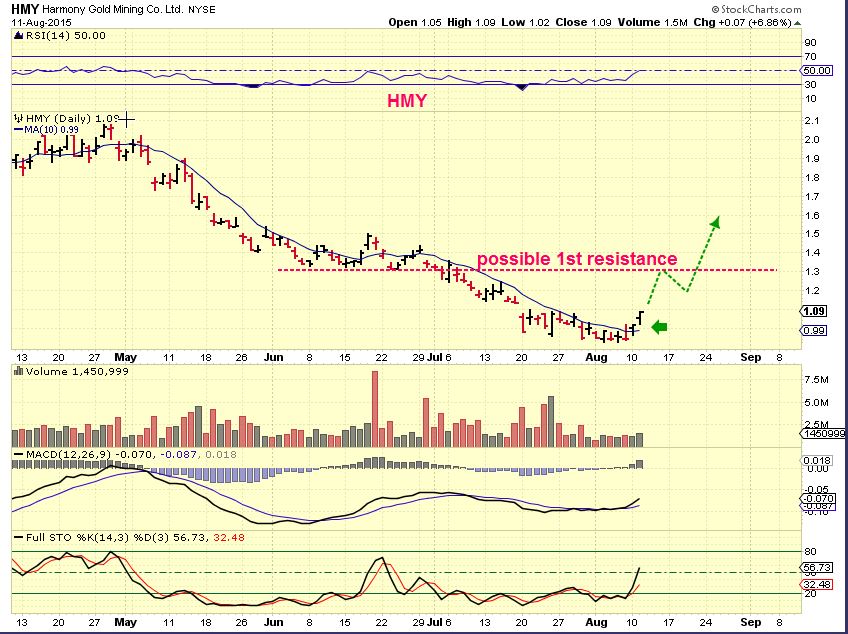The width and height of the screenshot is (848, 634).
Task: Click the Jul 6 label below the price panel
Action: [x=441, y=358]
